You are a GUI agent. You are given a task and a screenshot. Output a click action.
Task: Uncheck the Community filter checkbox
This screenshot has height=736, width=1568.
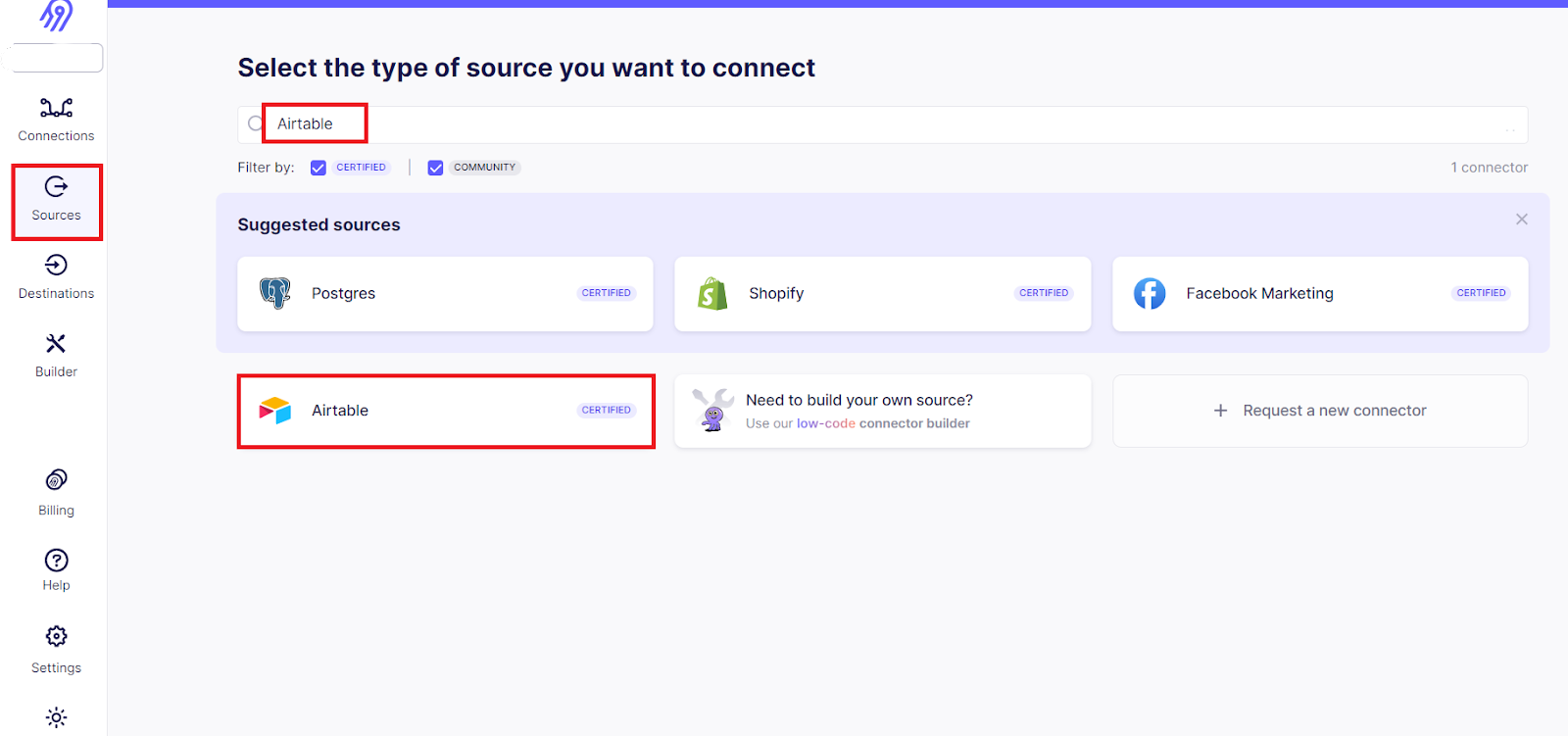(435, 168)
